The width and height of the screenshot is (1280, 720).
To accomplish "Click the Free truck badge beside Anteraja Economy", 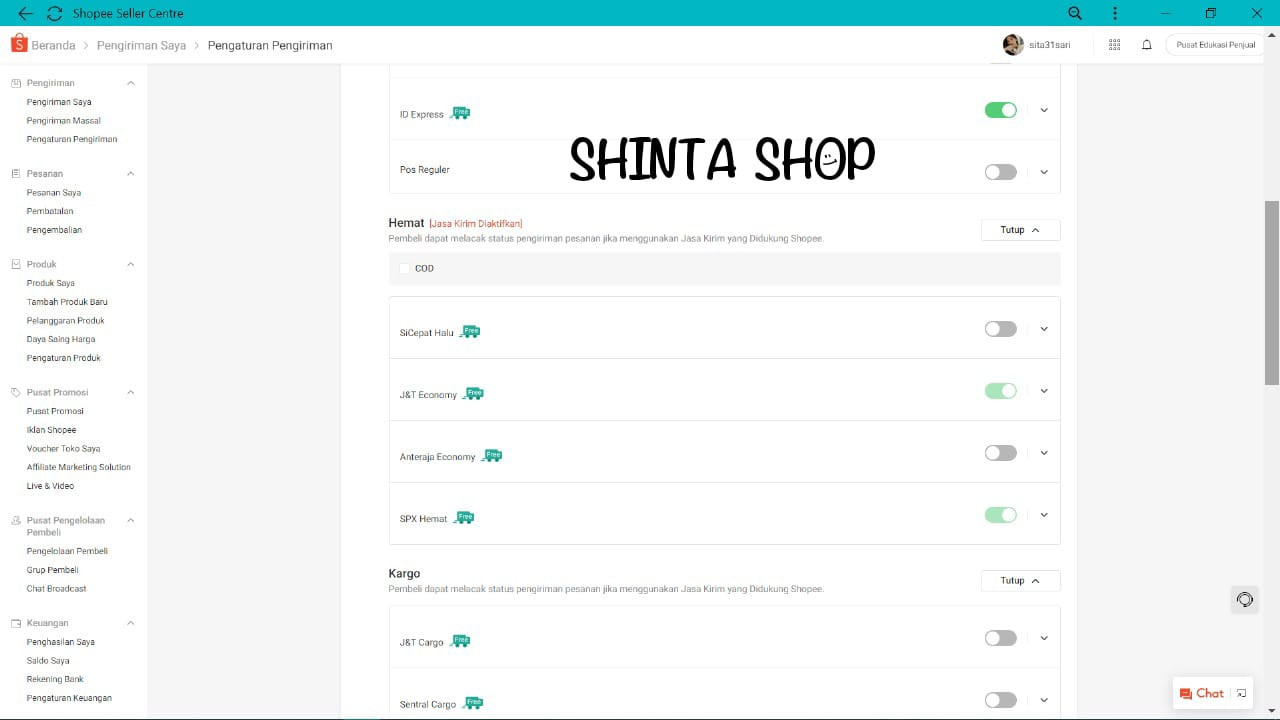I will pos(491,455).
